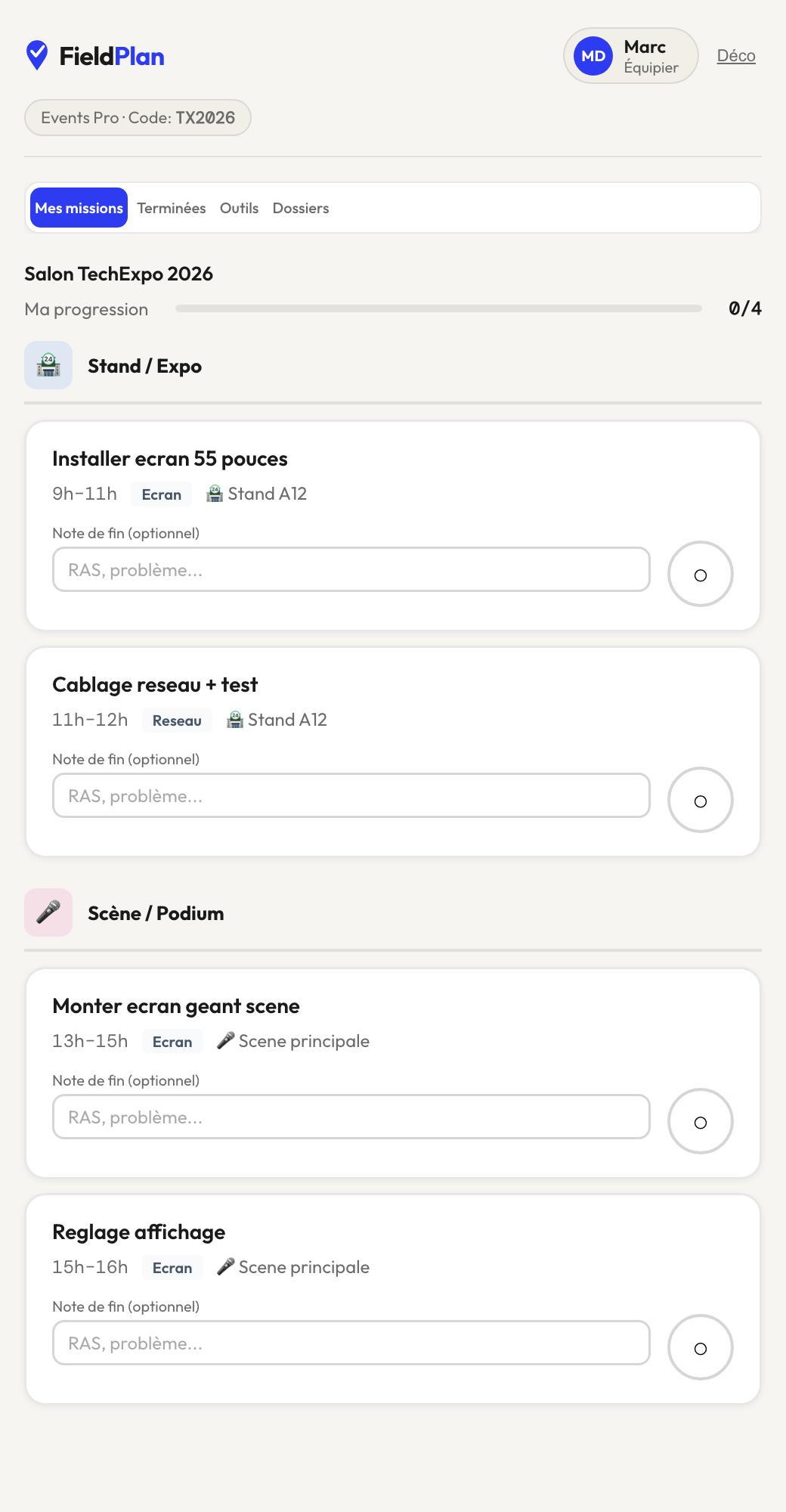
Task: Mark Installer ecran 55 pouces as done
Action: point(701,574)
